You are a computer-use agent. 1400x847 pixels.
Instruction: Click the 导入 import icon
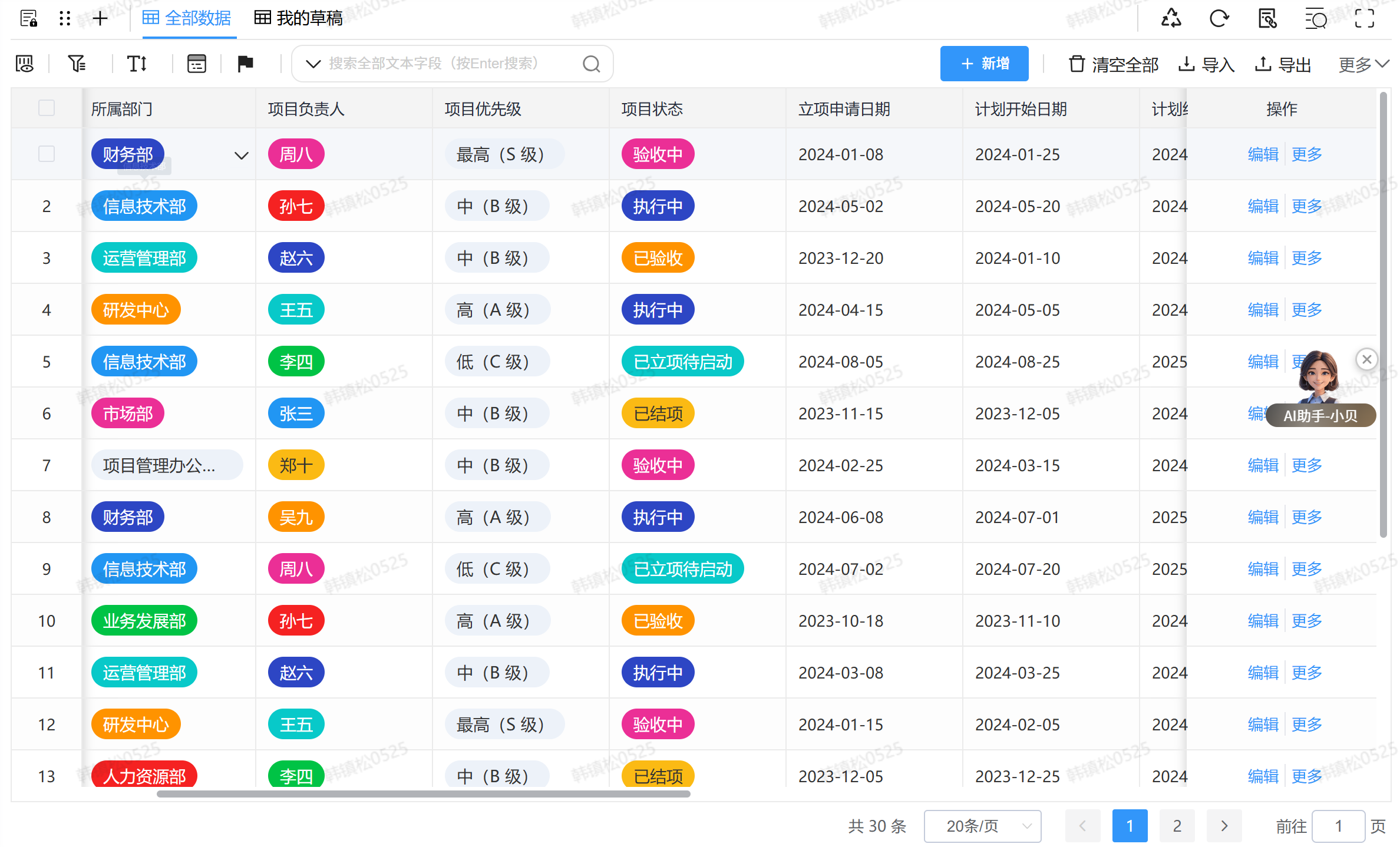click(1186, 64)
